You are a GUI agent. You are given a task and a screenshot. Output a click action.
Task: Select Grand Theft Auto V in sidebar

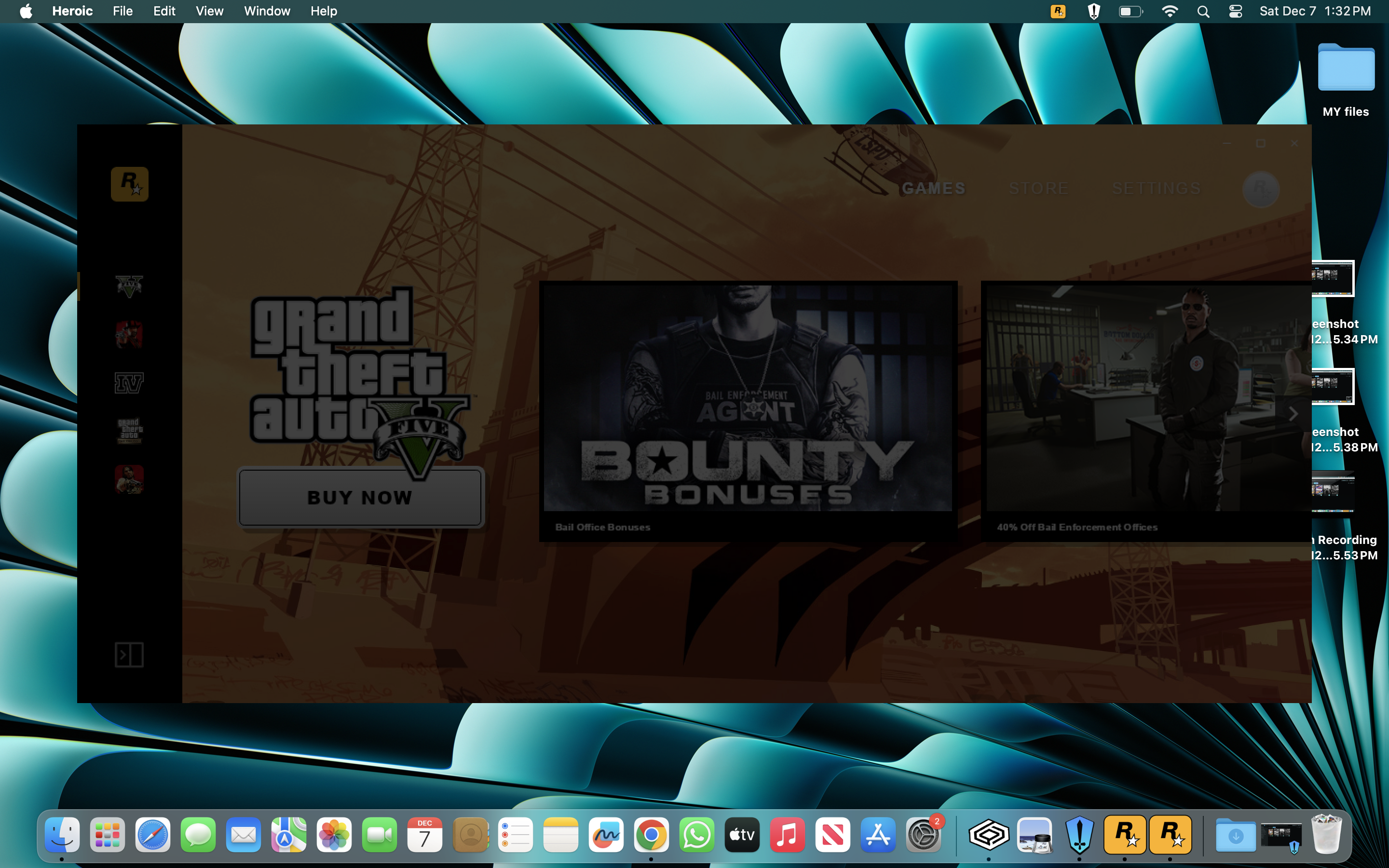[129, 286]
